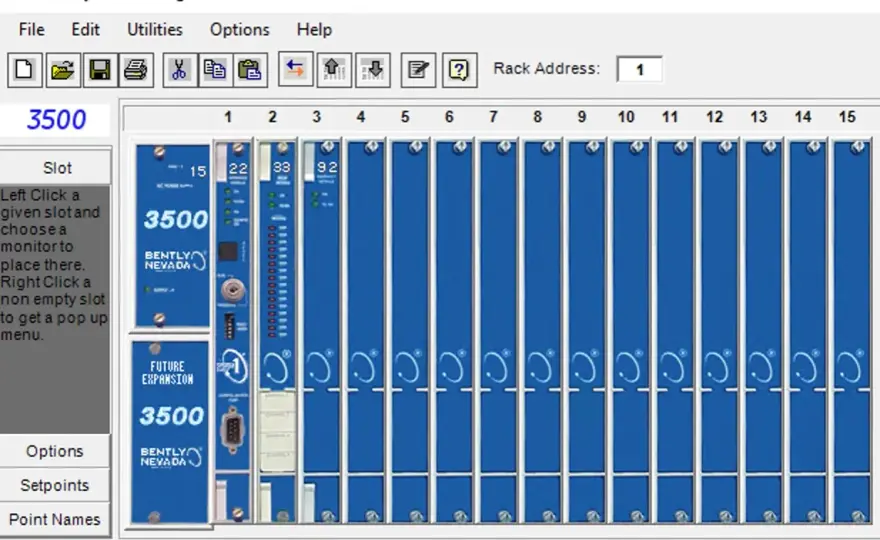Upload configuration from rack icon

pos(334,70)
